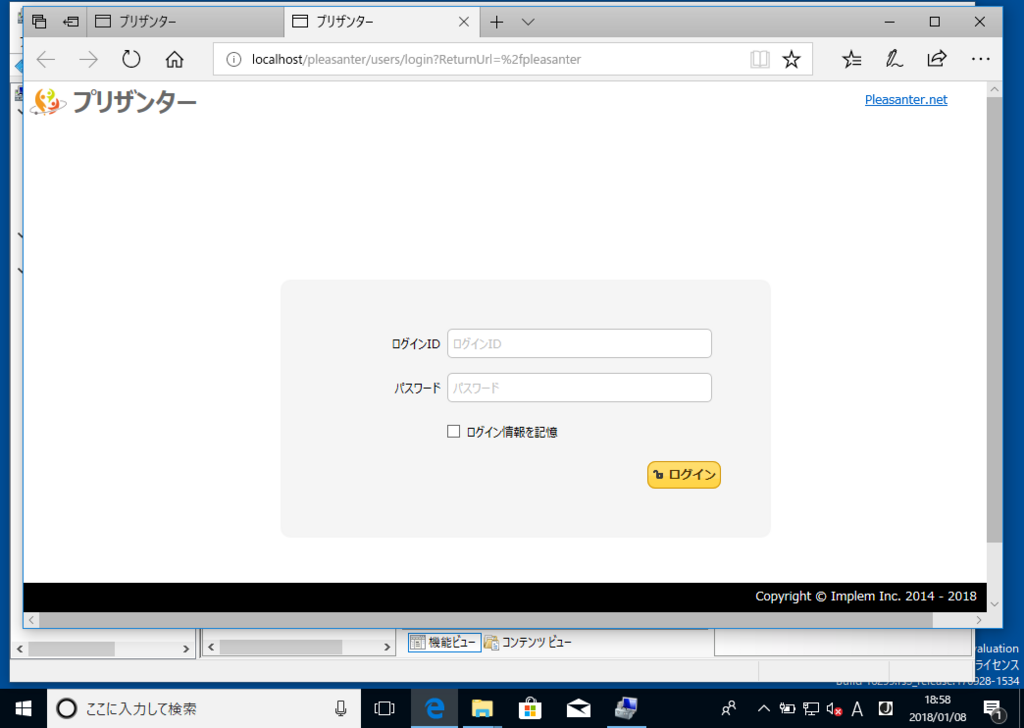Toggle IME input mode A
The height and width of the screenshot is (728, 1024).
[857, 708]
